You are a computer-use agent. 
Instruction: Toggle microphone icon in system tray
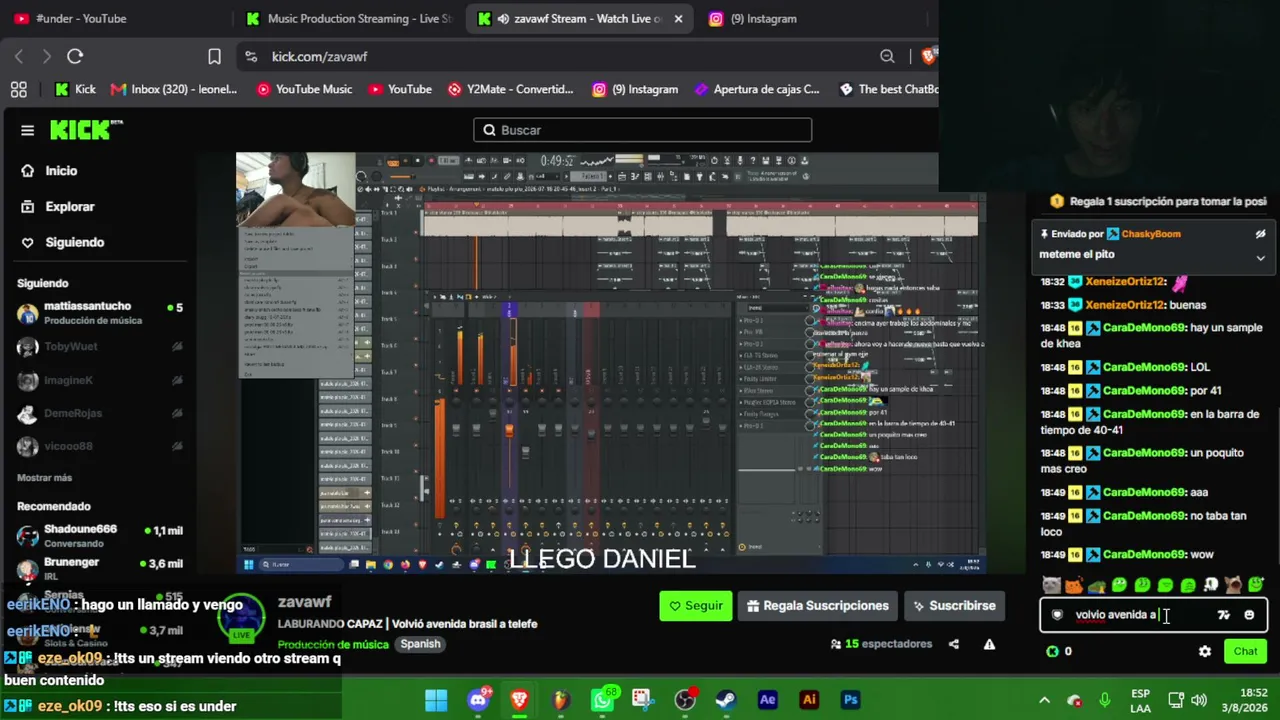(1105, 700)
